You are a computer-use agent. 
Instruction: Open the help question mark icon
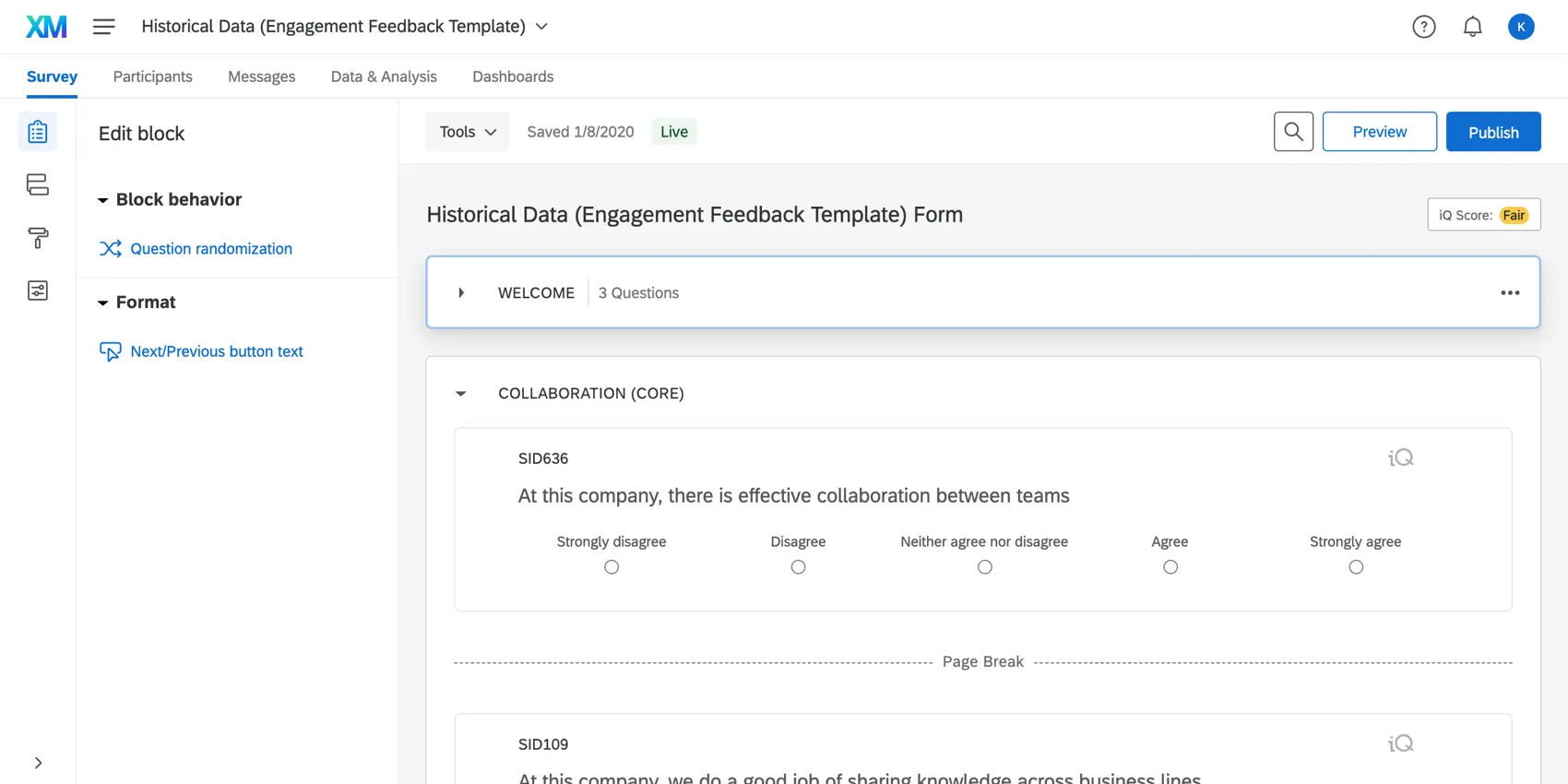coord(1424,27)
